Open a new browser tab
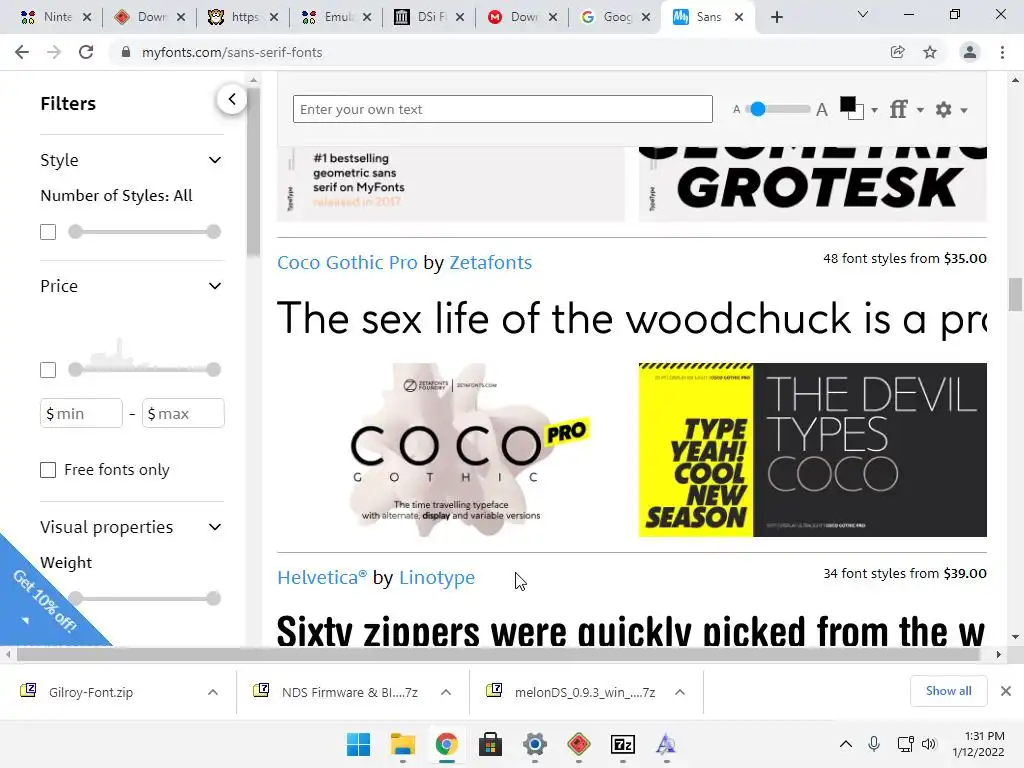The image size is (1024, 768). click(776, 18)
